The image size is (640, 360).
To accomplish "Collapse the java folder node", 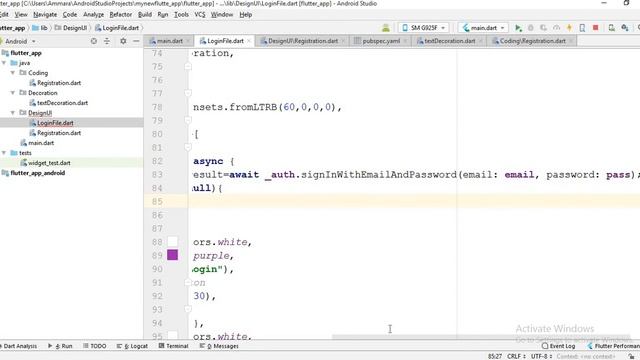I will tap(4, 63).
